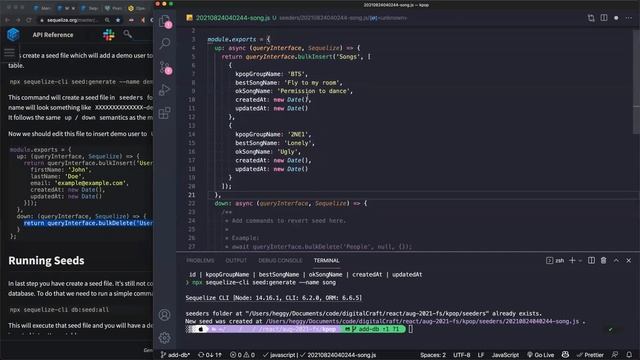Open the Extensions view

164,113
